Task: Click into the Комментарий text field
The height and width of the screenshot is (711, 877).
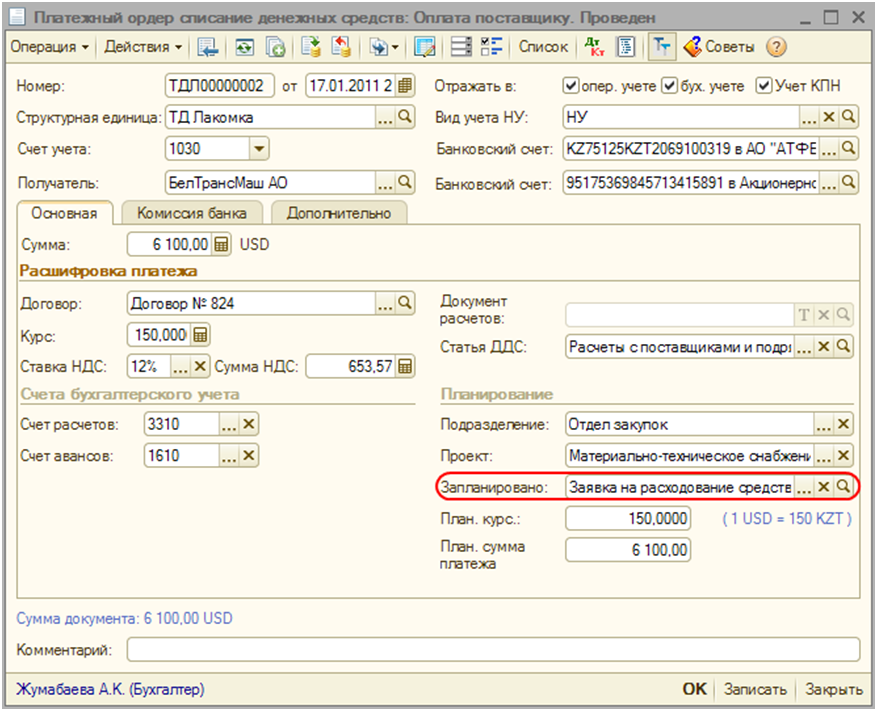Action: 492,651
